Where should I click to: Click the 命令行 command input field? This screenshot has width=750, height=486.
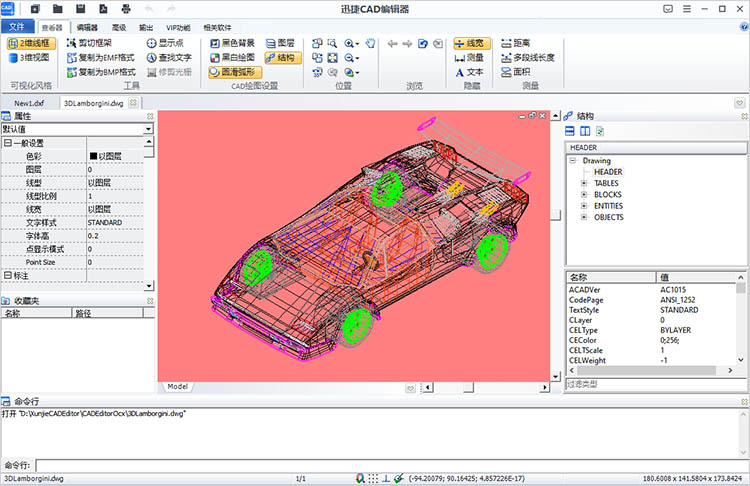(392, 465)
